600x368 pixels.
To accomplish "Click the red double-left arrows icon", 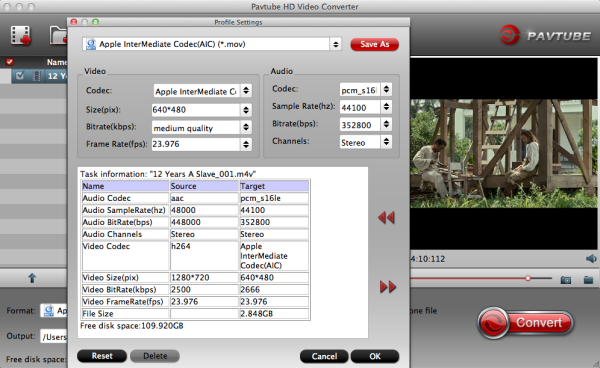I will click(386, 218).
